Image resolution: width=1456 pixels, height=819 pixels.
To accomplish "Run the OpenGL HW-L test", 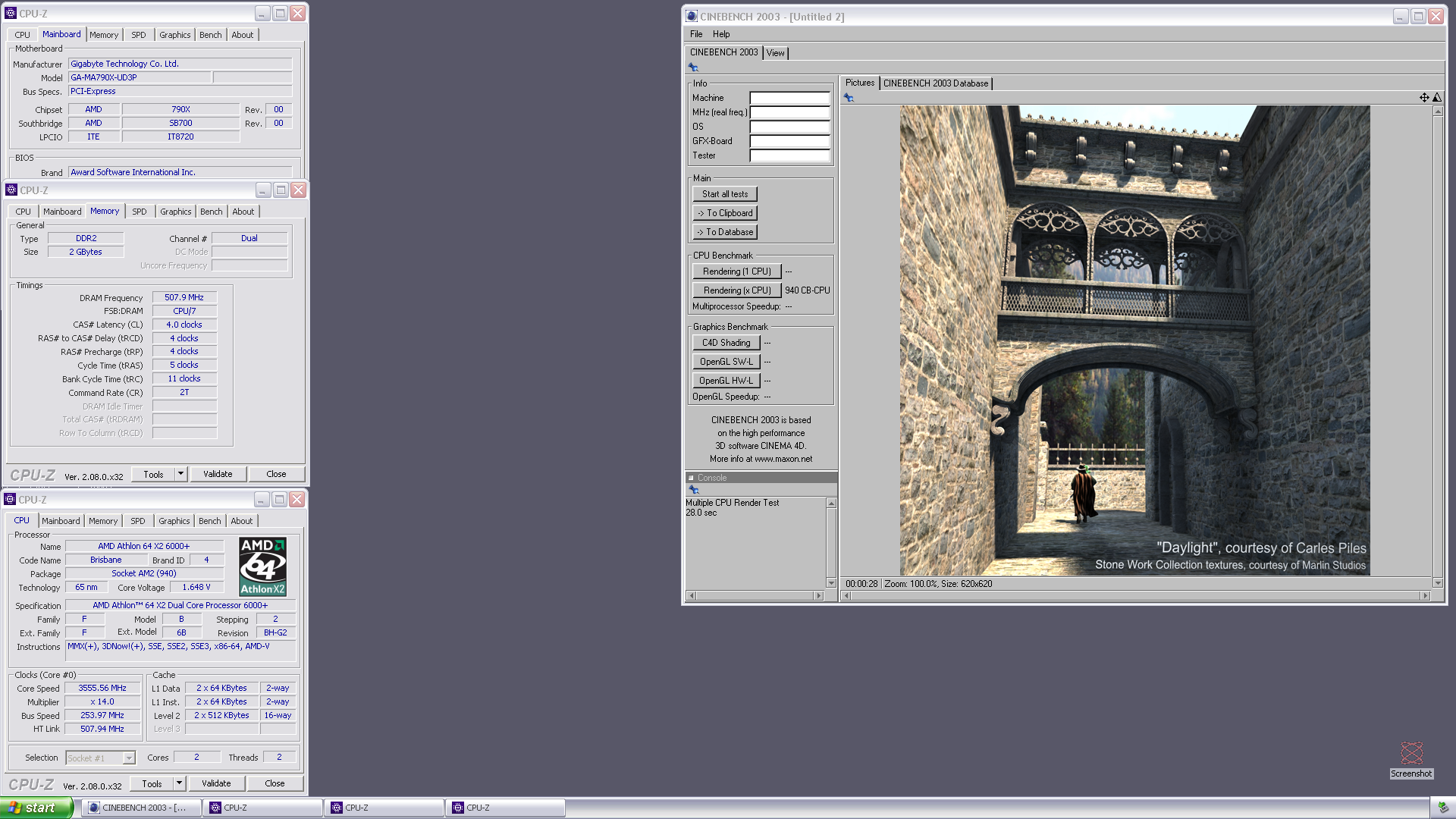I will [726, 381].
